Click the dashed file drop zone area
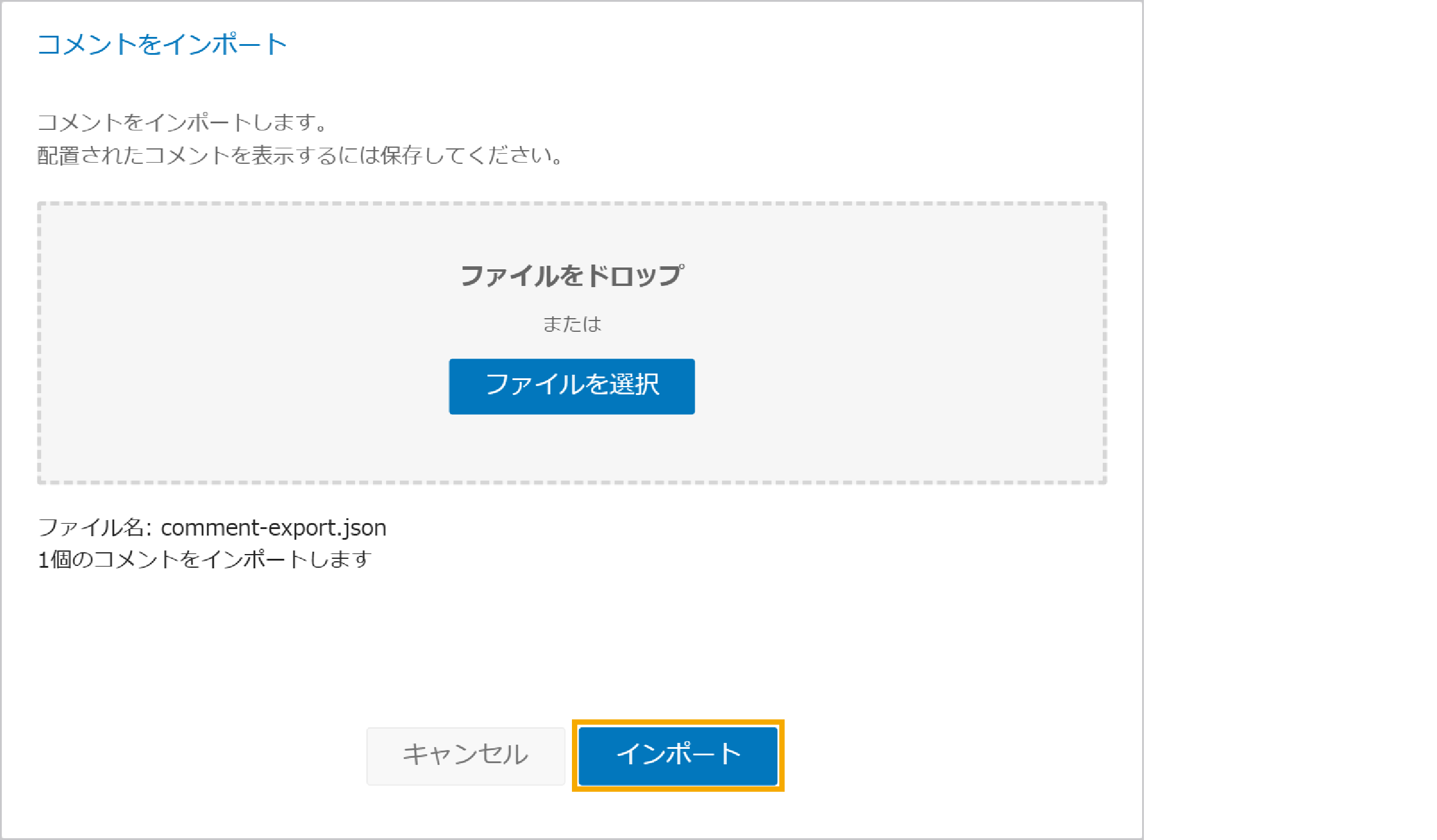This screenshot has height=840, width=1437. (x=572, y=343)
